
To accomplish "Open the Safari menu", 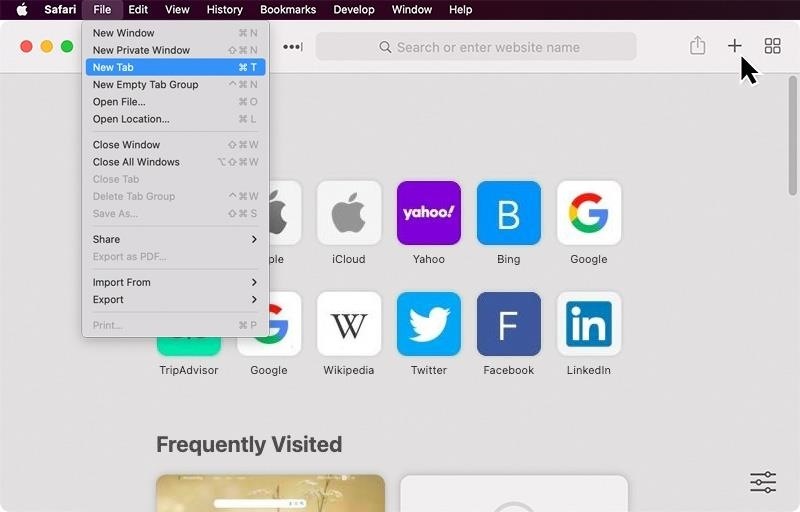I will [60, 10].
